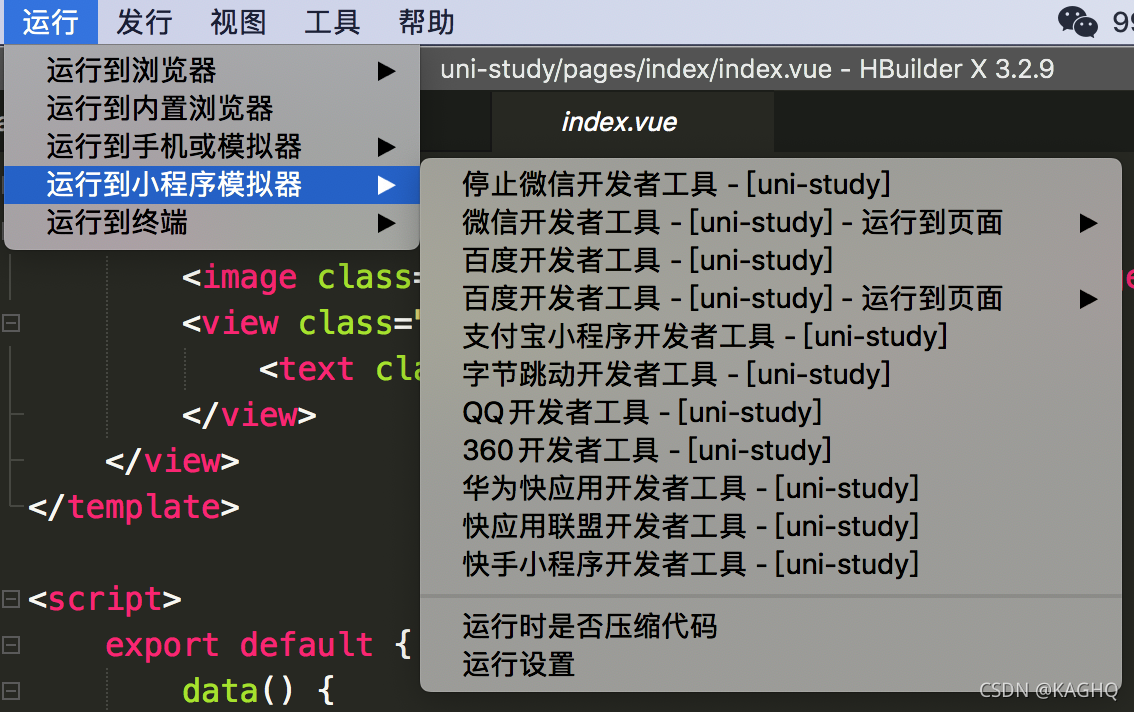
Task: Open the 视图 menu
Action: (238, 22)
